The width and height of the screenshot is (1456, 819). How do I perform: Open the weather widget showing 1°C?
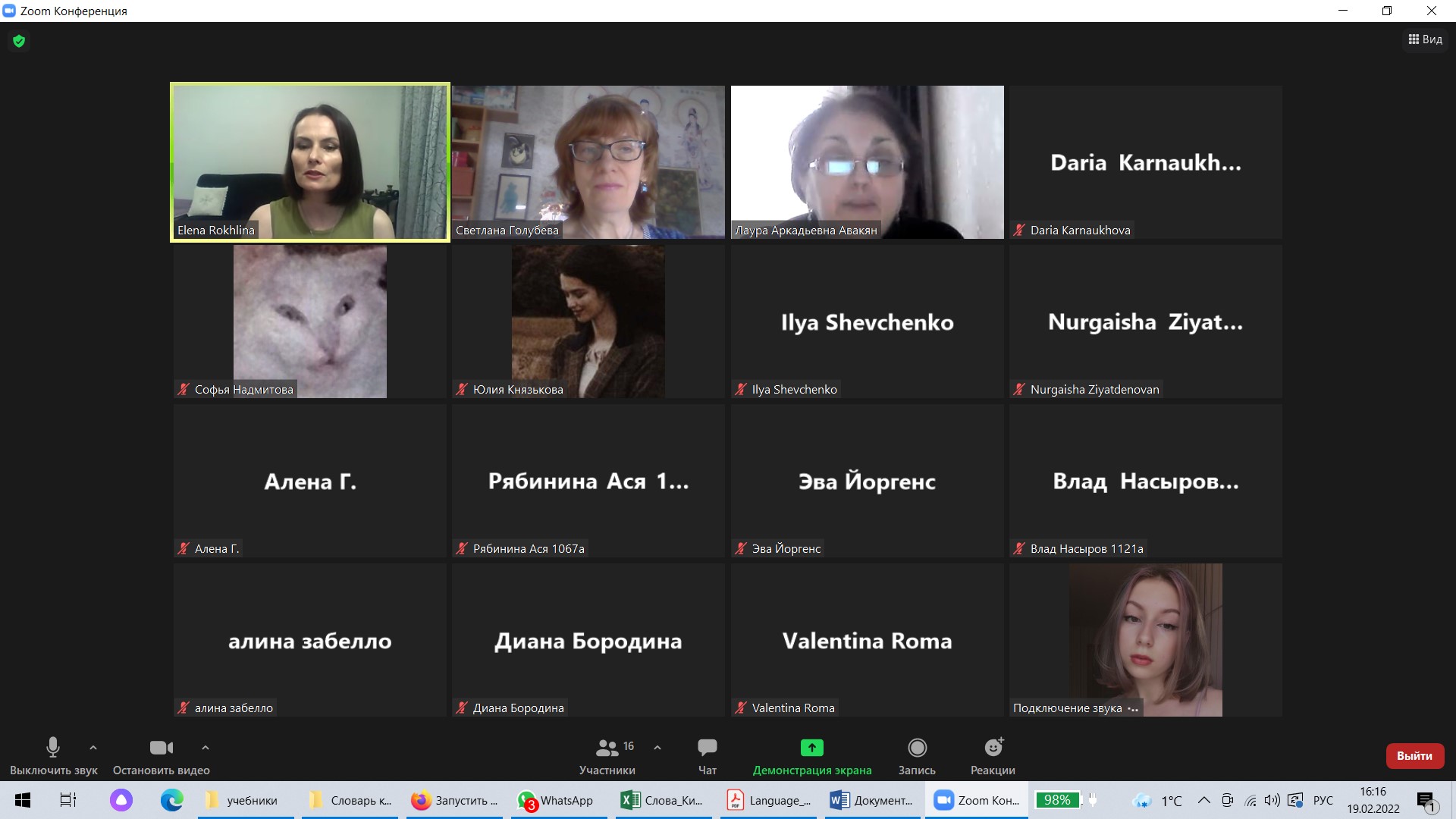1159,800
